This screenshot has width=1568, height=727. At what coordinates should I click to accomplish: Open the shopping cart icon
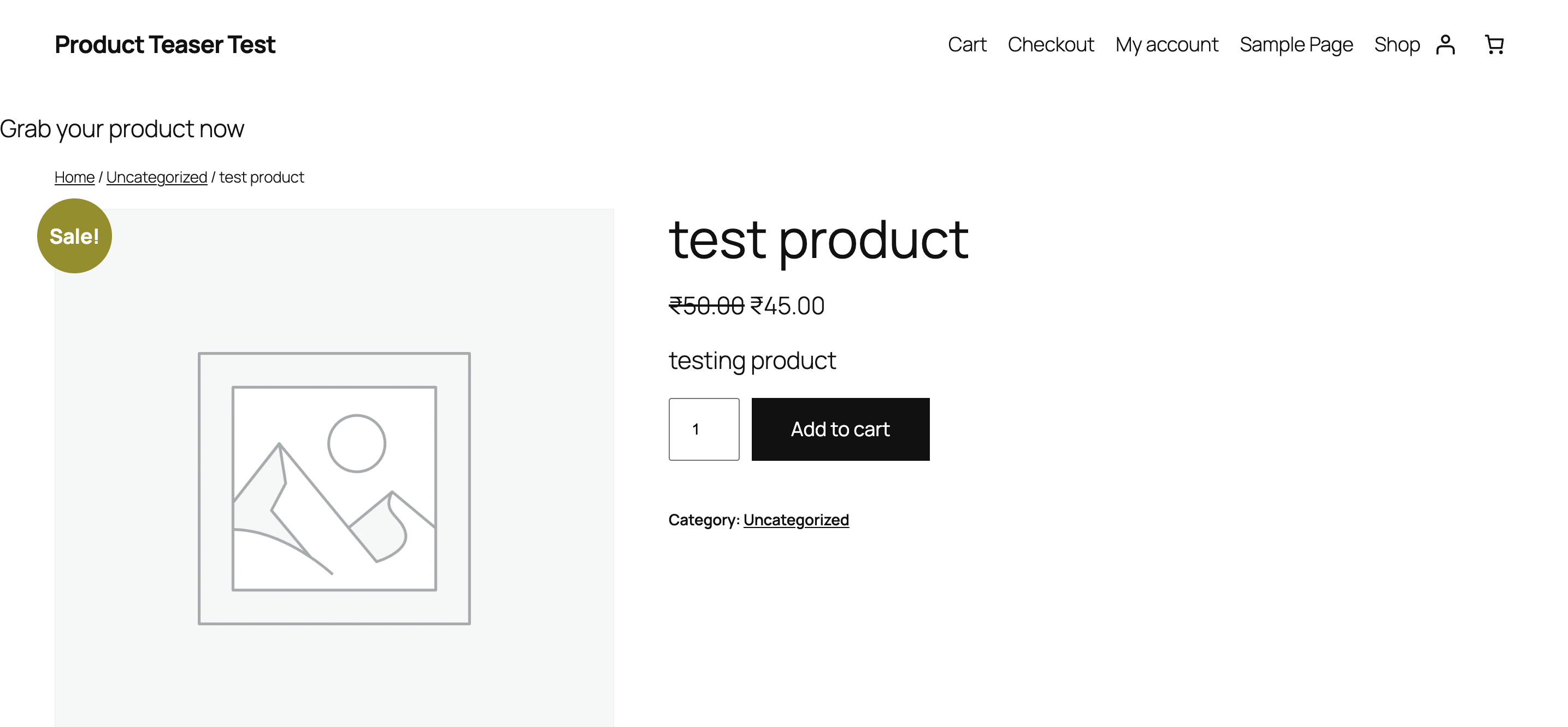[1494, 45]
